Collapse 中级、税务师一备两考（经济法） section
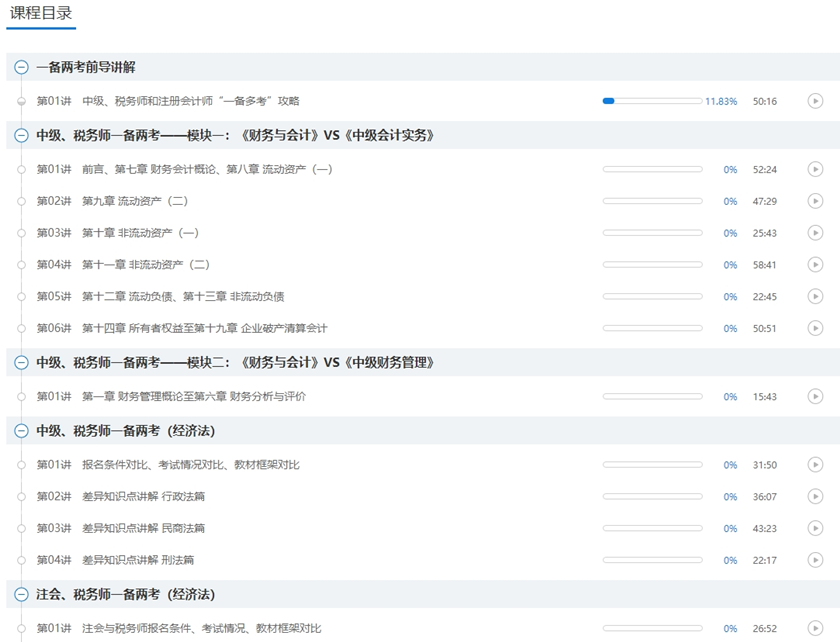The height and width of the screenshot is (642, 840). (21, 431)
